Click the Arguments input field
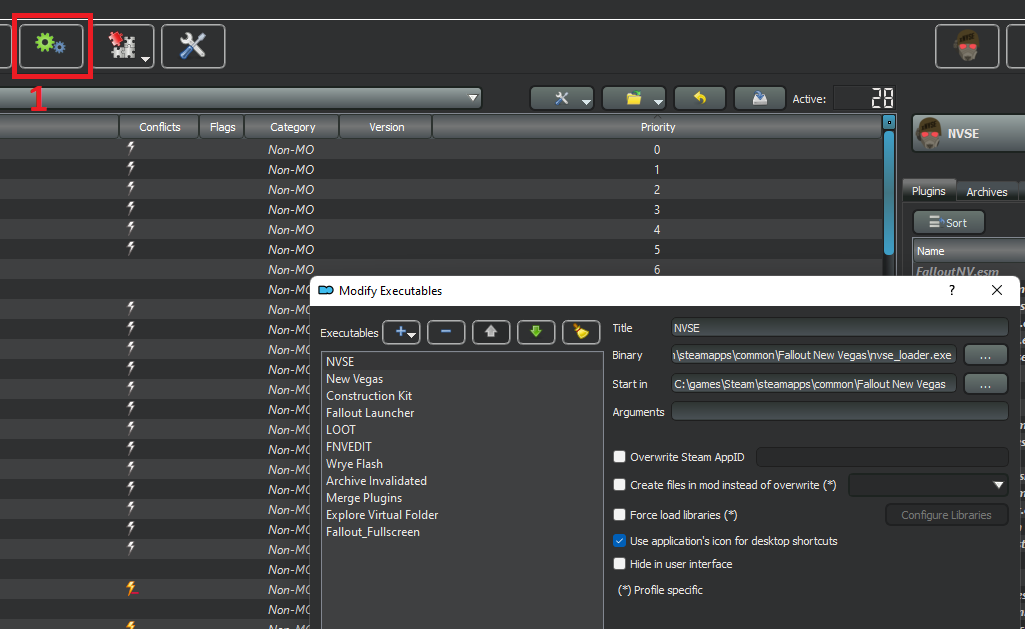Screen dimensions: 1025x629 (x=840, y=412)
